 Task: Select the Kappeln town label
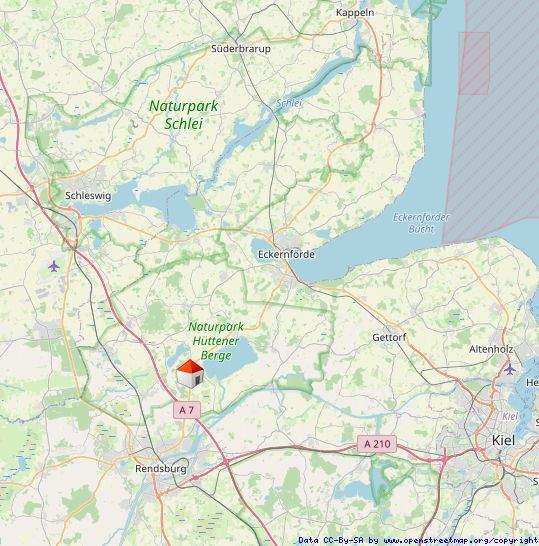(x=355, y=13)
